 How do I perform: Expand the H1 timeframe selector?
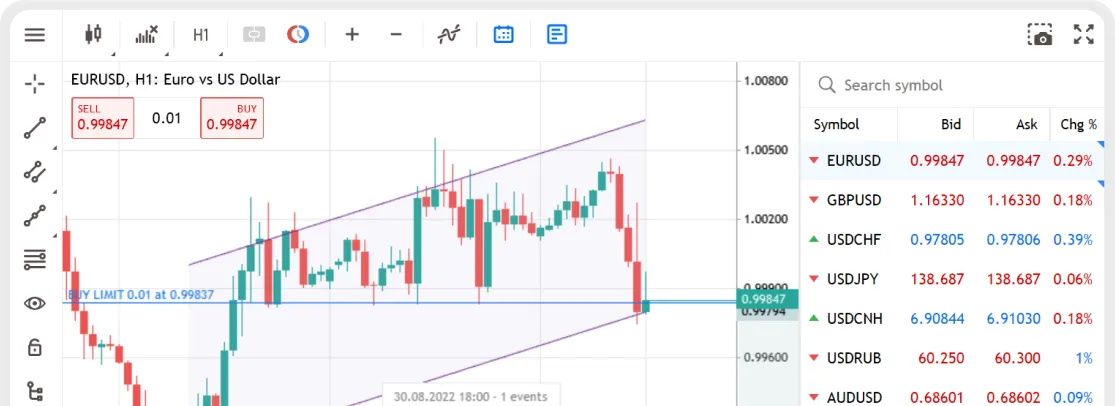pos(201,35)
